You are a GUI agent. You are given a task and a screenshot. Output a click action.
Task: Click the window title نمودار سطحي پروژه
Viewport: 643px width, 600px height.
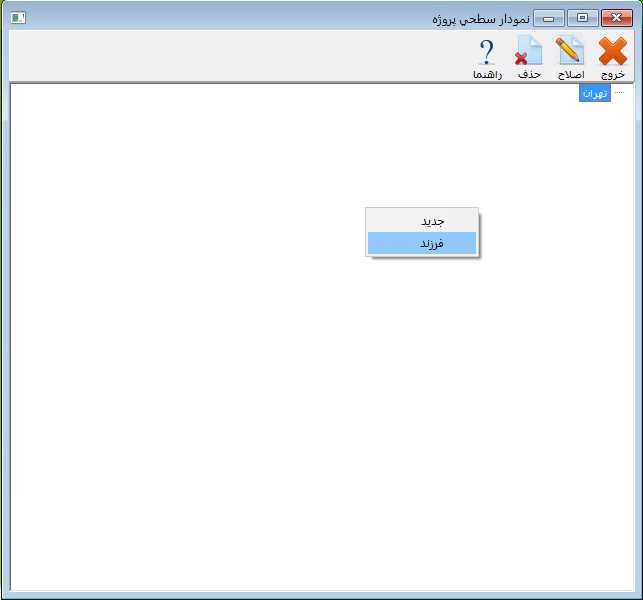click(480, 19)
